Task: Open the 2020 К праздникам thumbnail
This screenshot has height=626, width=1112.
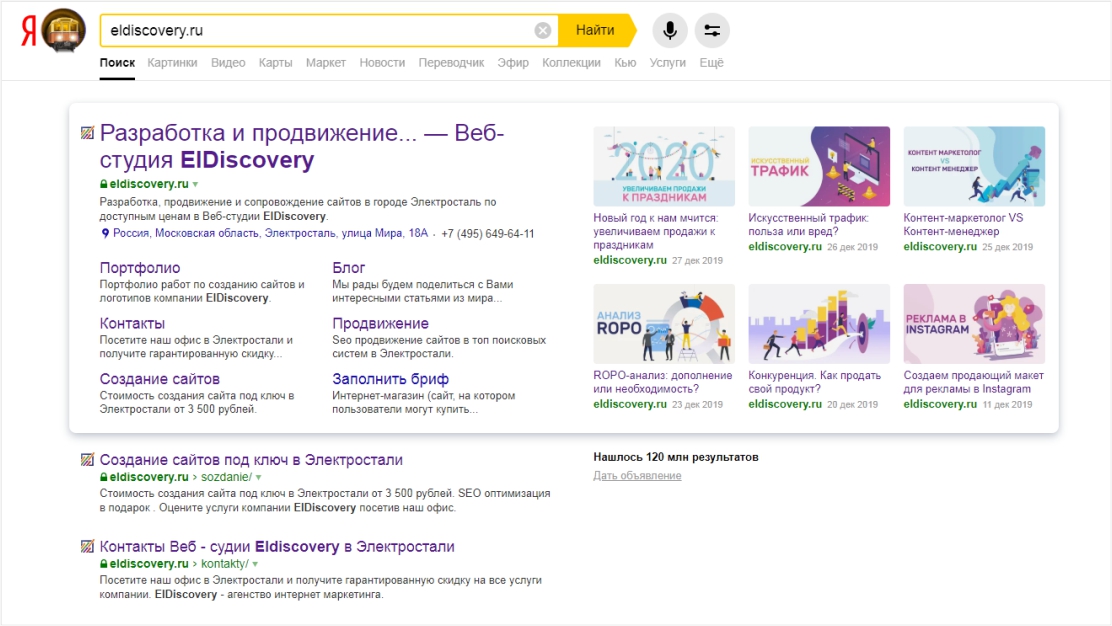Action: pyautogui.click(x=664, y=166)
